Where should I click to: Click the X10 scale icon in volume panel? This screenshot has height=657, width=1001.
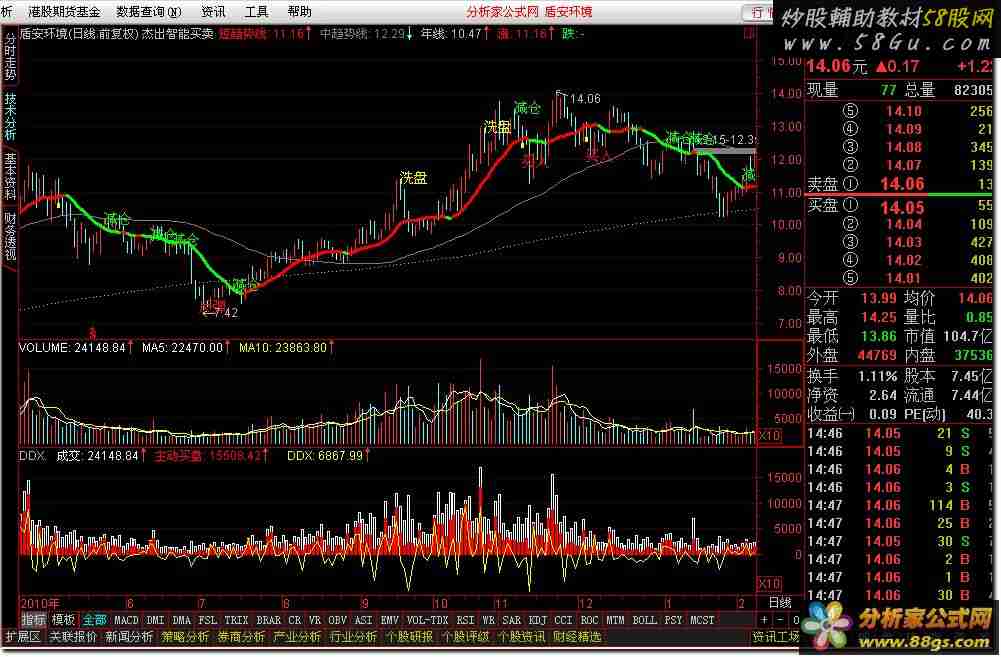pyautogui.click(x=769, y=437)
